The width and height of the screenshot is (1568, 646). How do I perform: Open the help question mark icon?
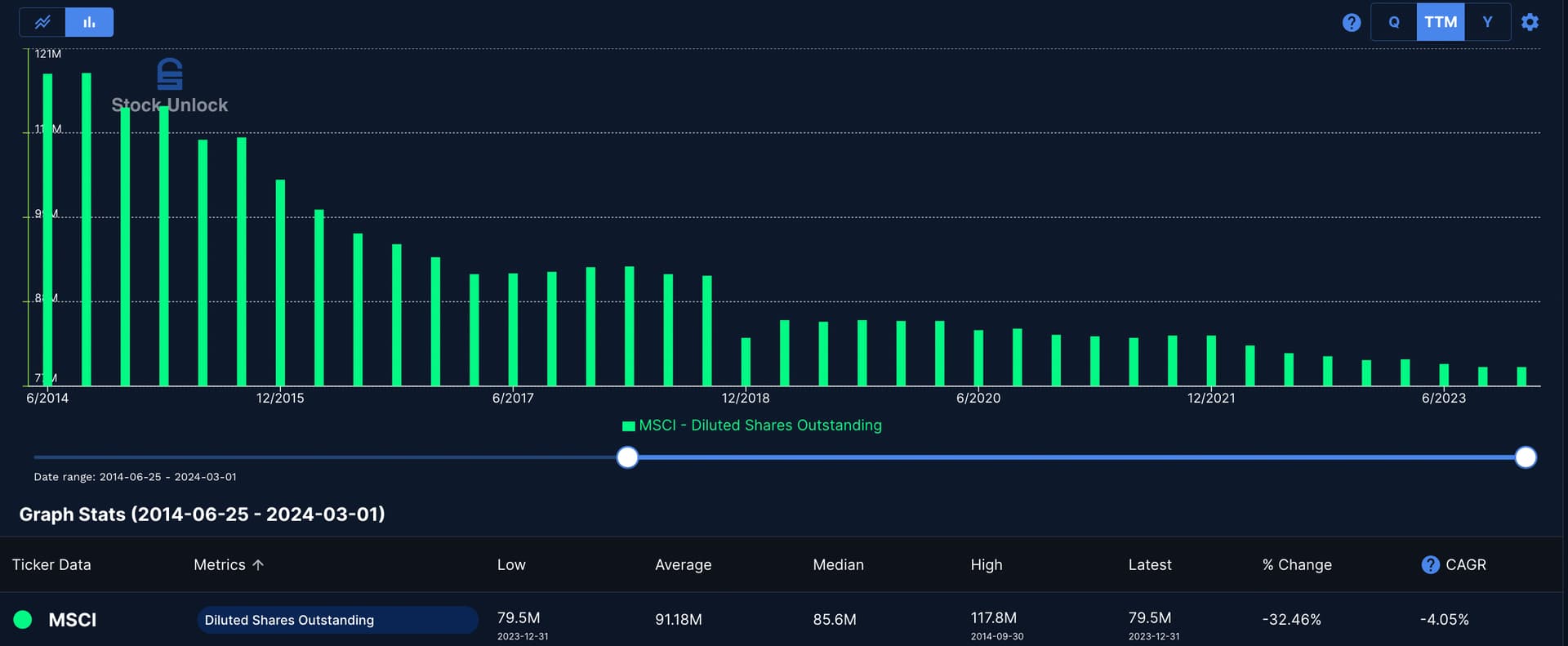[1351, 22]
